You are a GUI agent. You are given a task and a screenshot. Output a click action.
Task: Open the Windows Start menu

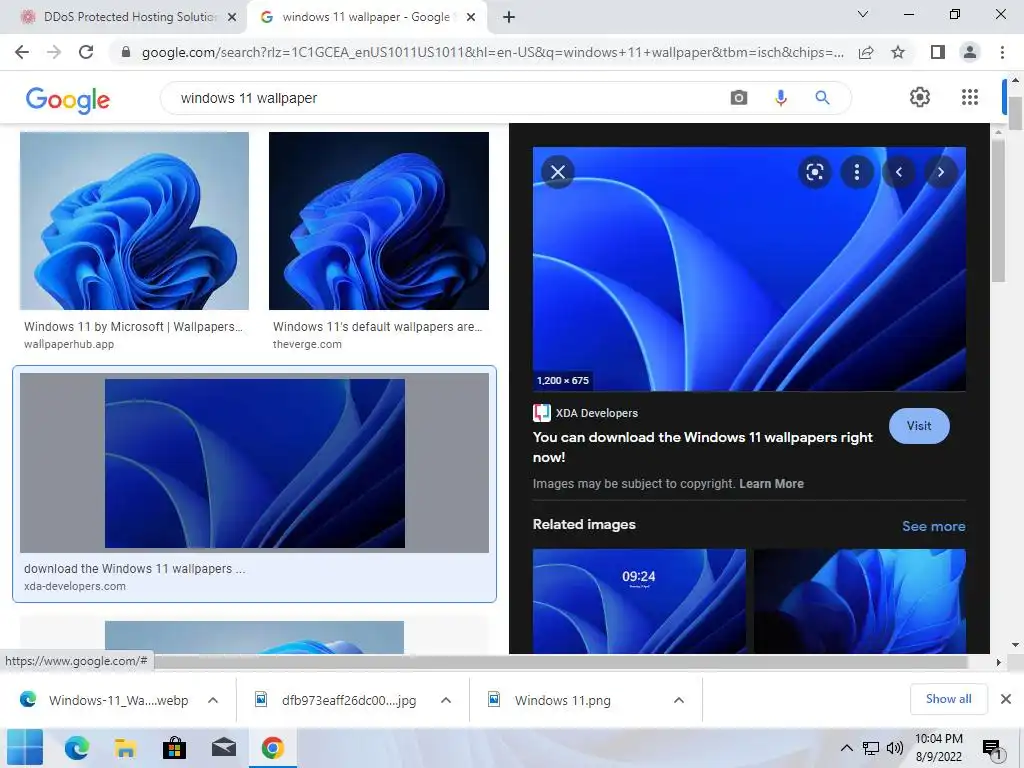(25, 748)
